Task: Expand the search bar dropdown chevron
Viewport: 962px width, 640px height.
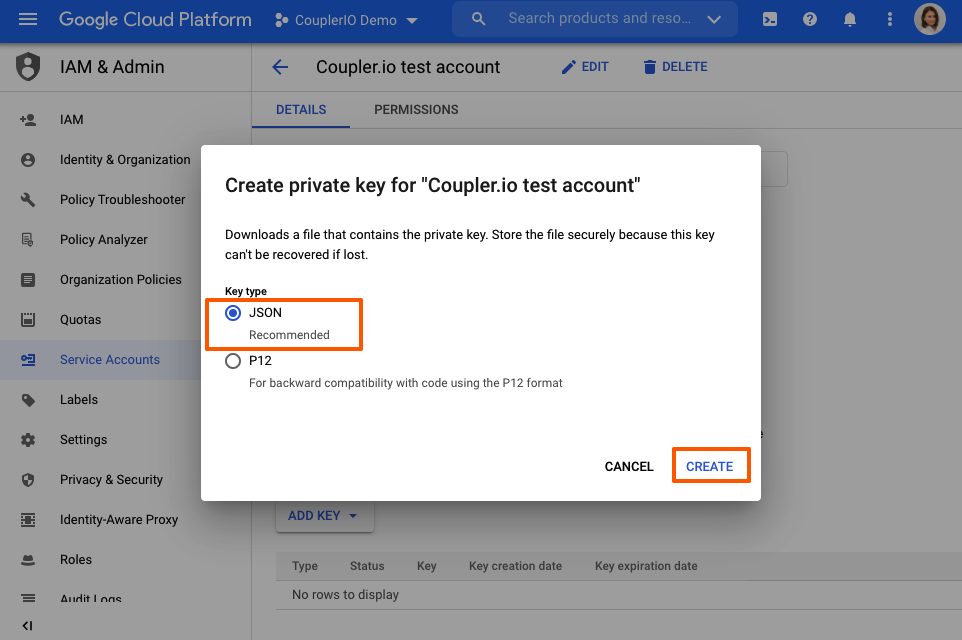Action: tap(714, 19)
